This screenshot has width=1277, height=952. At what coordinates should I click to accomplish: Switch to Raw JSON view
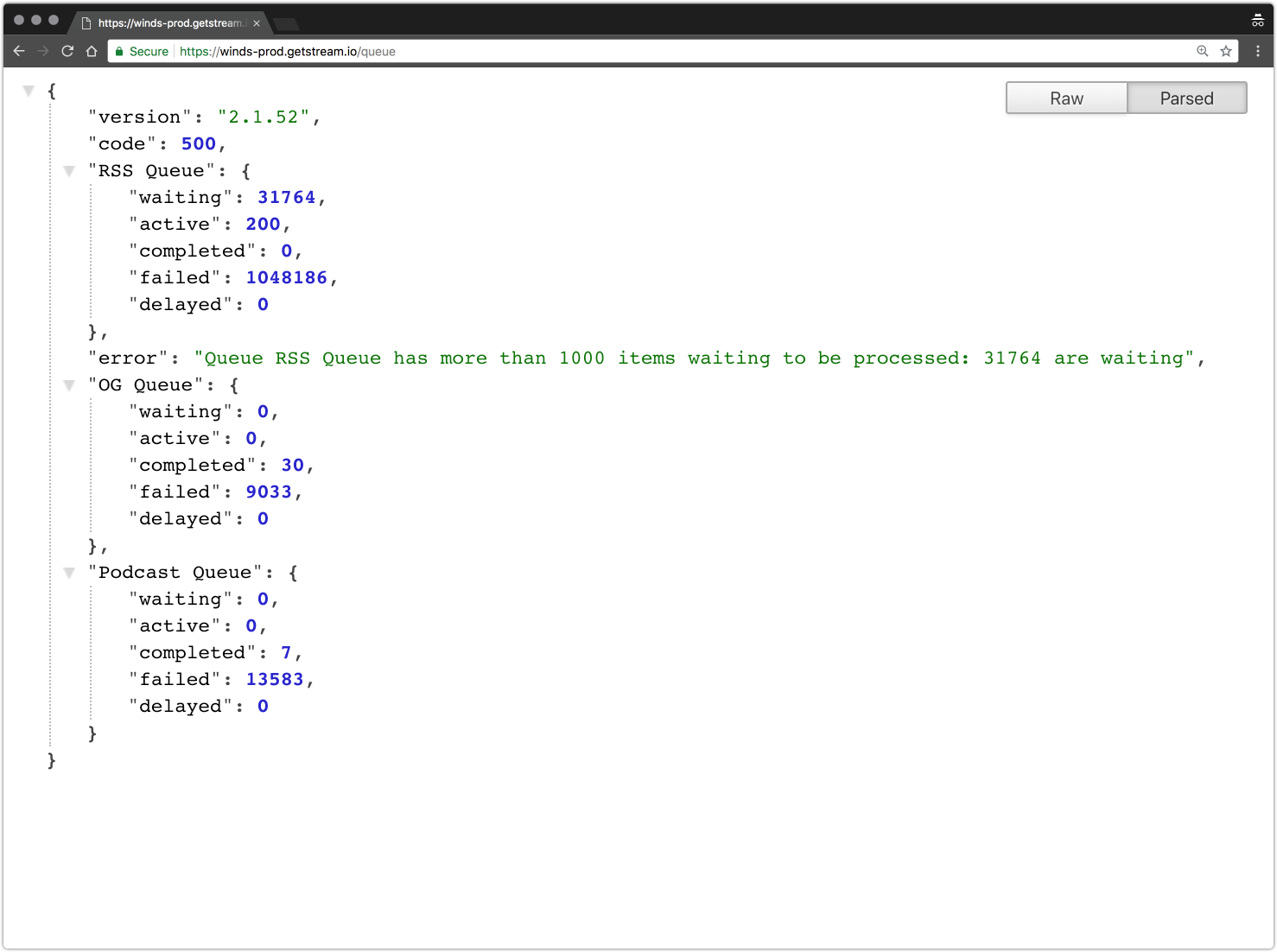tap(1066, 98)
